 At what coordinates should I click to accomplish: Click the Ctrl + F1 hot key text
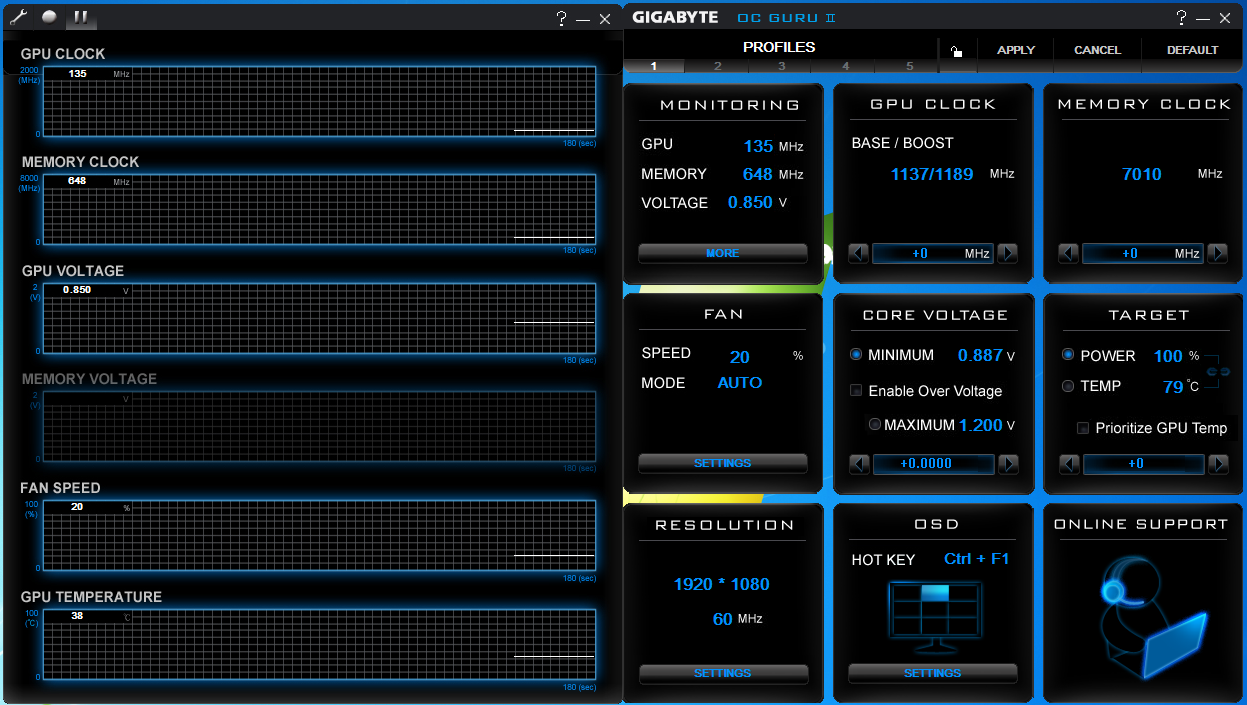pyautogui.click(x=977, y=559)
